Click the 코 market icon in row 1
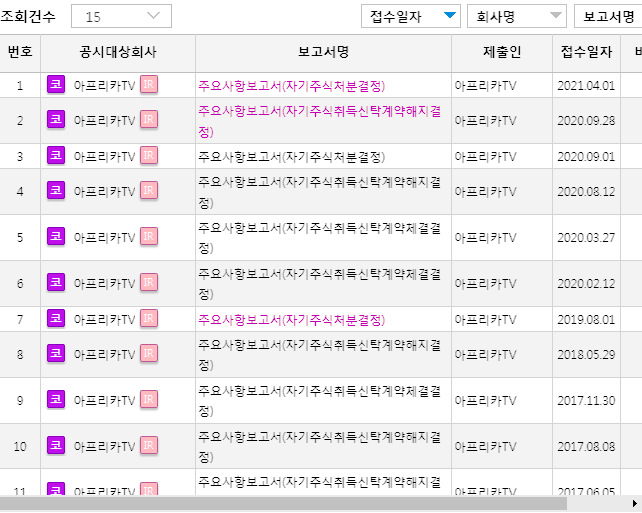 click(56, 85)
